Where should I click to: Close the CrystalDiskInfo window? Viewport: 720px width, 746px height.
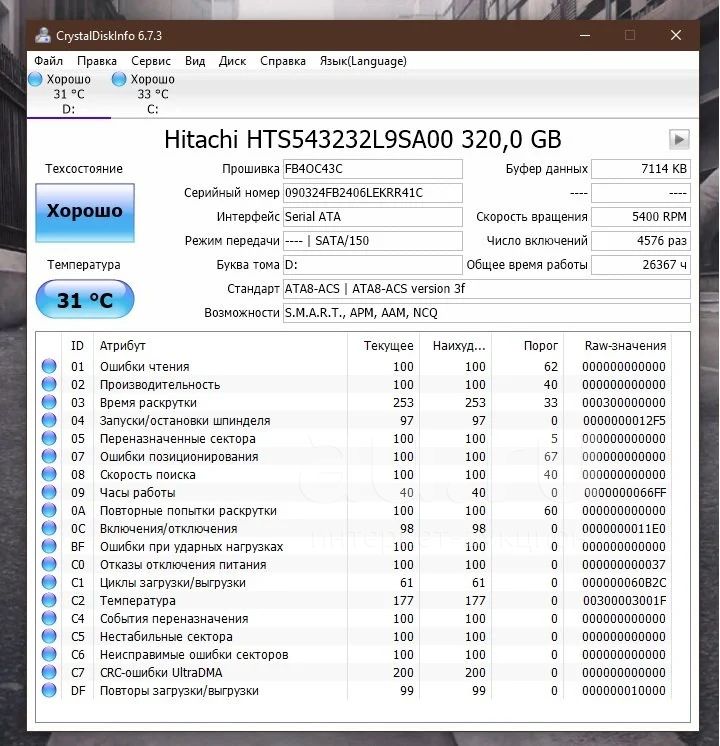click(676, 35)
